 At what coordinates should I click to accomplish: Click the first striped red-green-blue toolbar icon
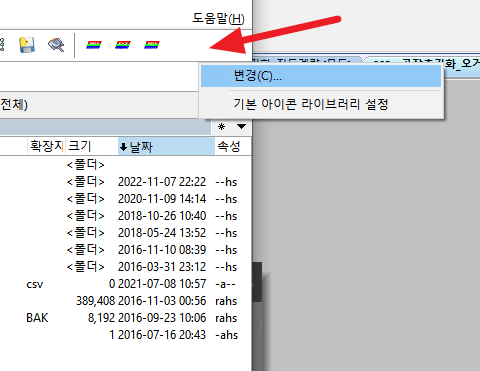pyautogui.click(x=94, y=45)
